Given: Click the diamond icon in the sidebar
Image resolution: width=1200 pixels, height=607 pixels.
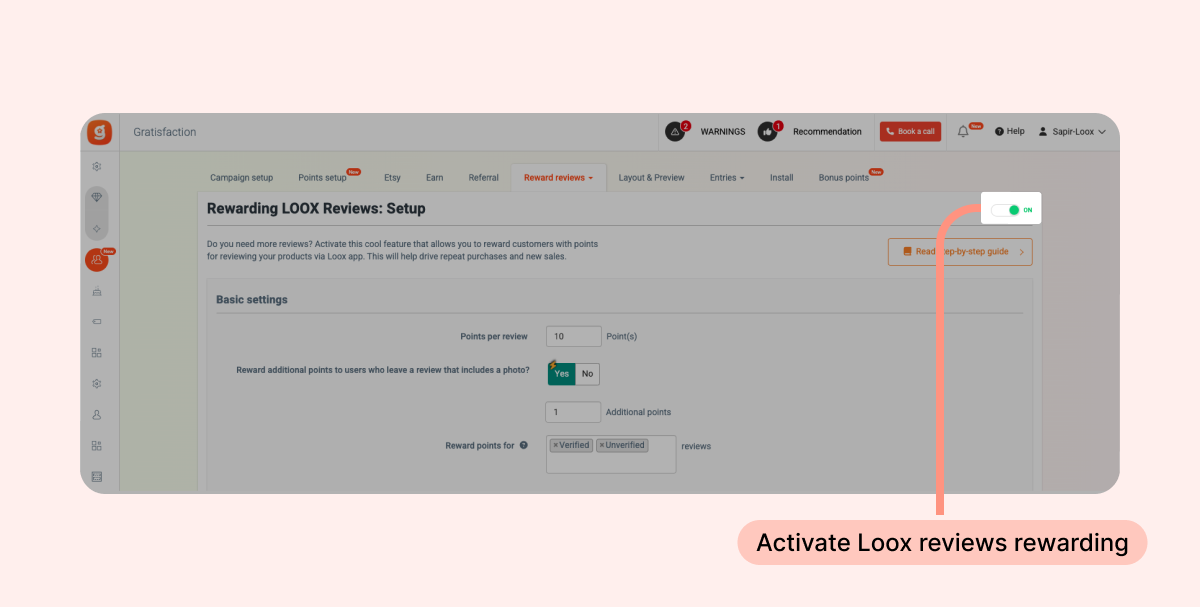Looking at the screenshot, I should 97,198.
